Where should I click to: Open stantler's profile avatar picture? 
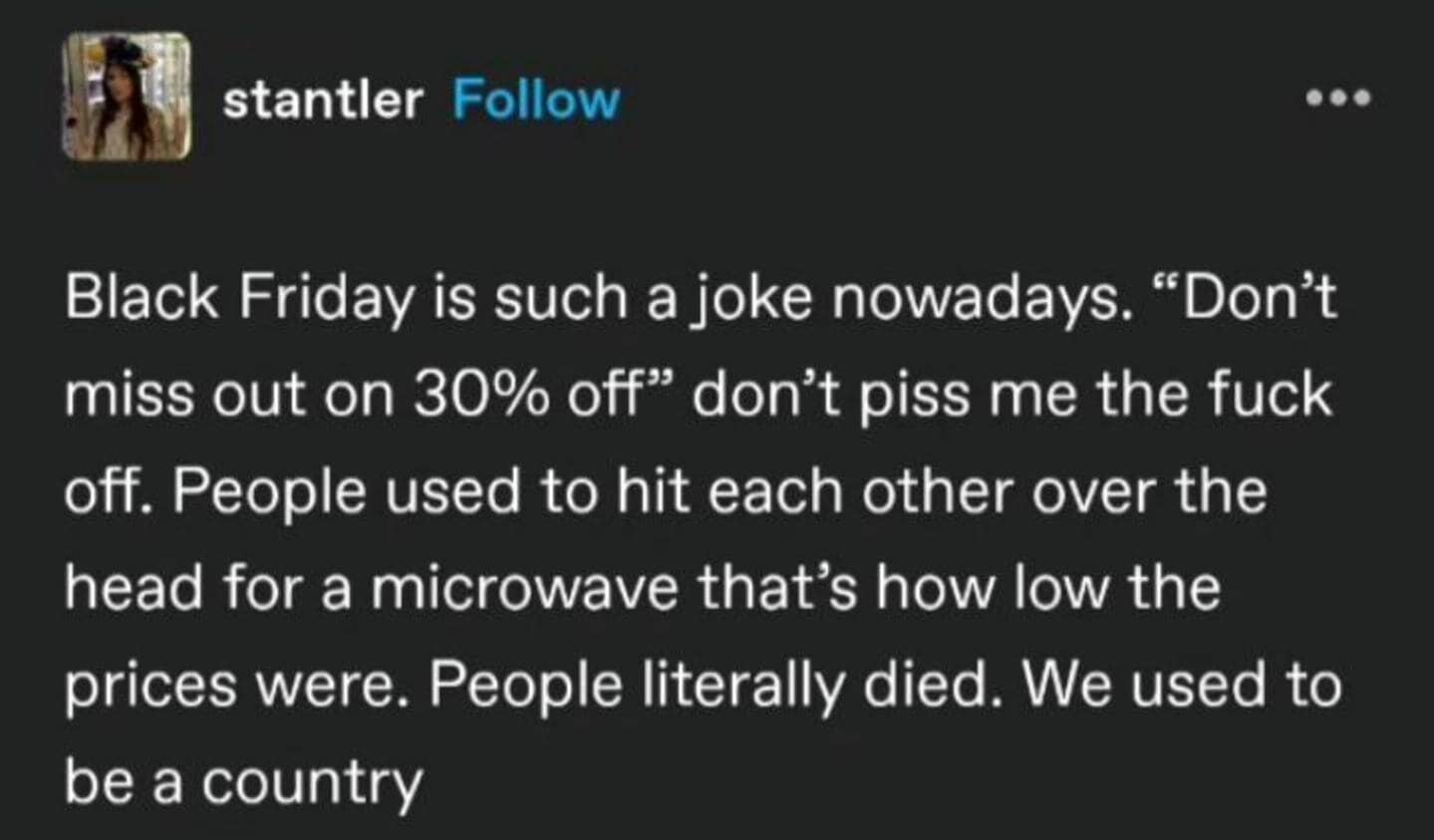(127, 97)
